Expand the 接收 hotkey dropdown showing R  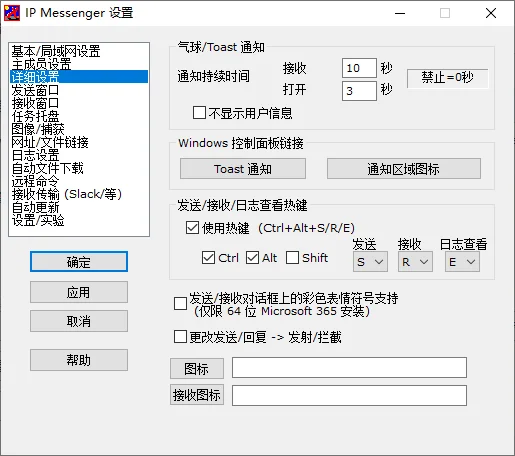(x=415, y=262)
